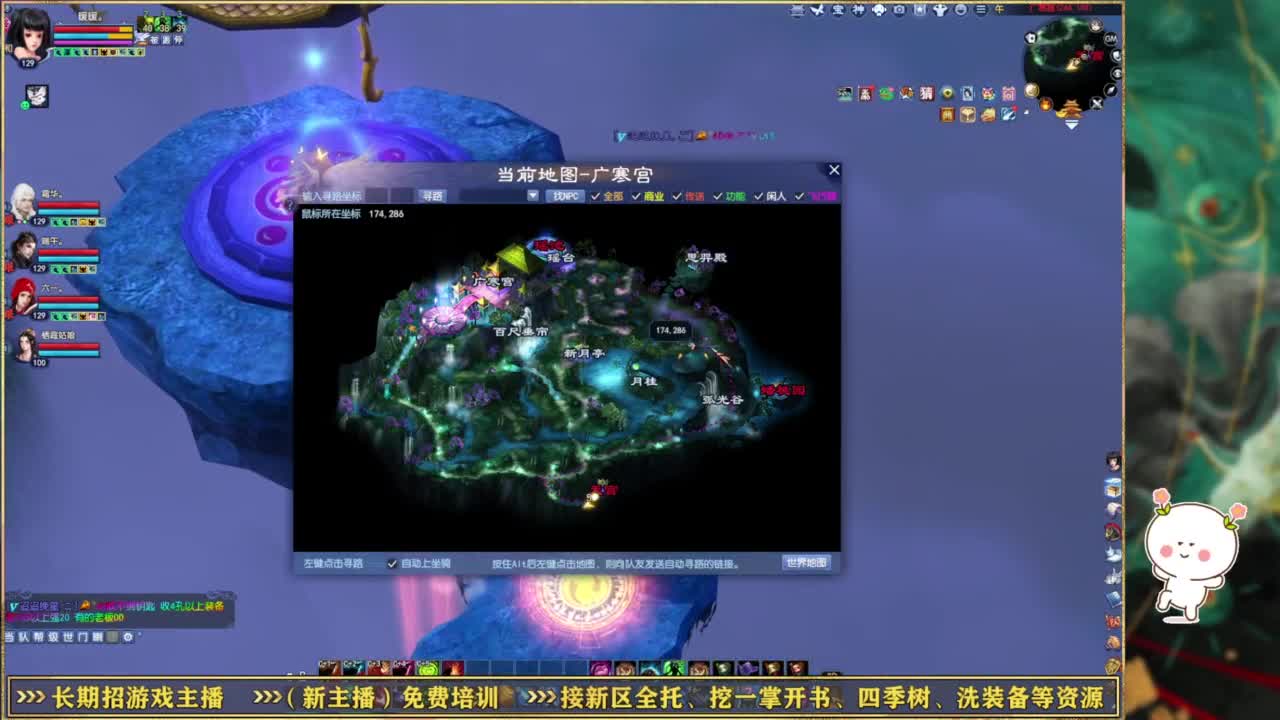Close the 广寒宫 map window
This screenshot has width=1280, height=720.
(x=834, y=170)
